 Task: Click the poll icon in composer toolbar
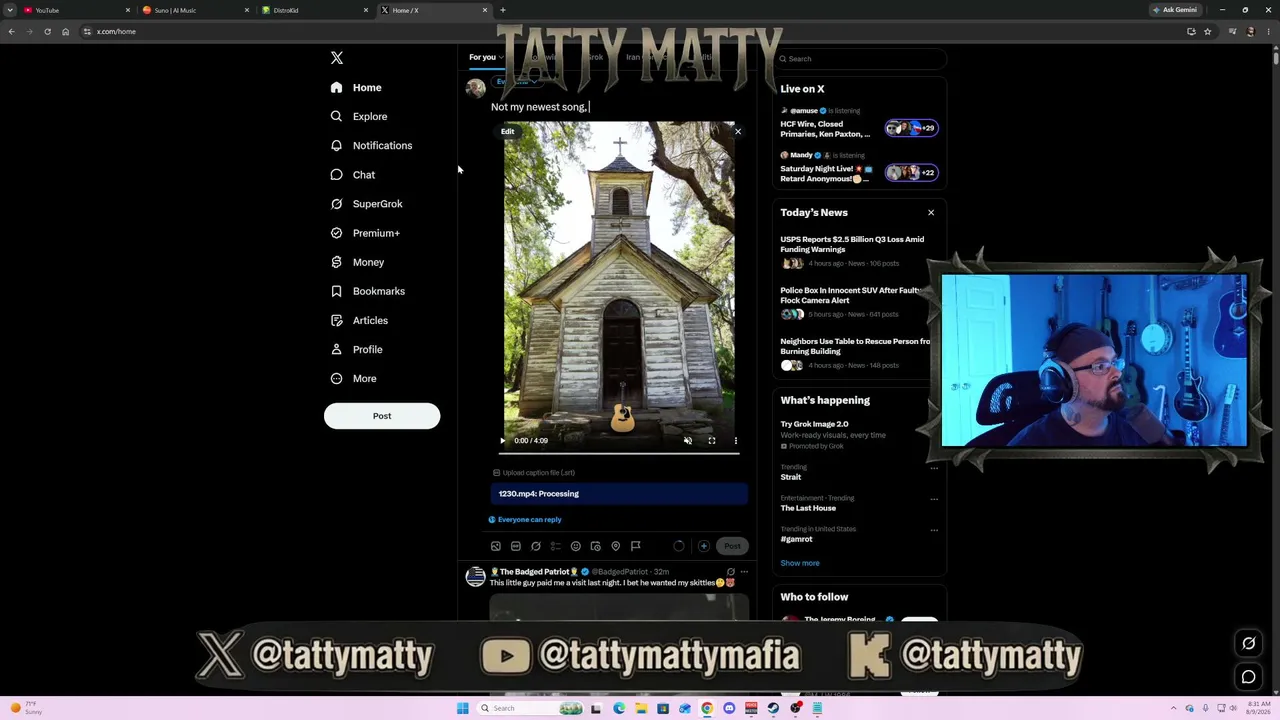[x=556, y=547]
